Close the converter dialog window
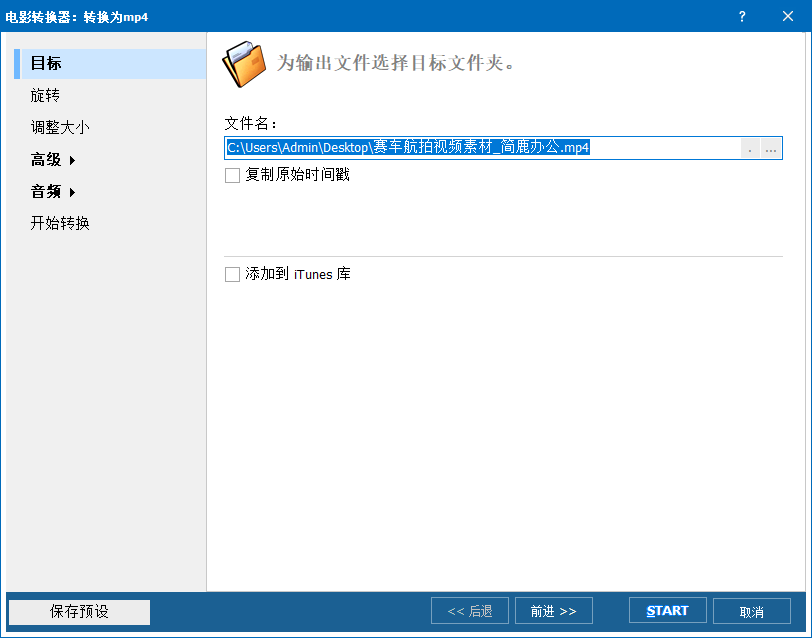This screenshot has height=638, width=812. coord(789,16)
